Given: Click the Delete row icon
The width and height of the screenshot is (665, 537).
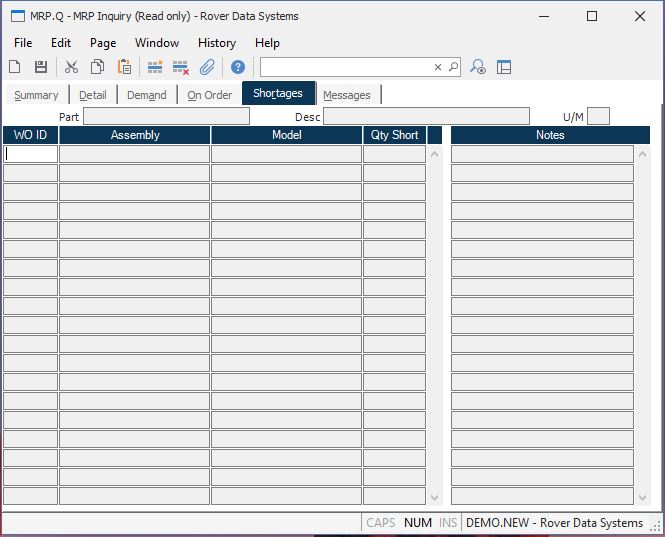Looking at the screenshot, I should click(x=181, y=67).
